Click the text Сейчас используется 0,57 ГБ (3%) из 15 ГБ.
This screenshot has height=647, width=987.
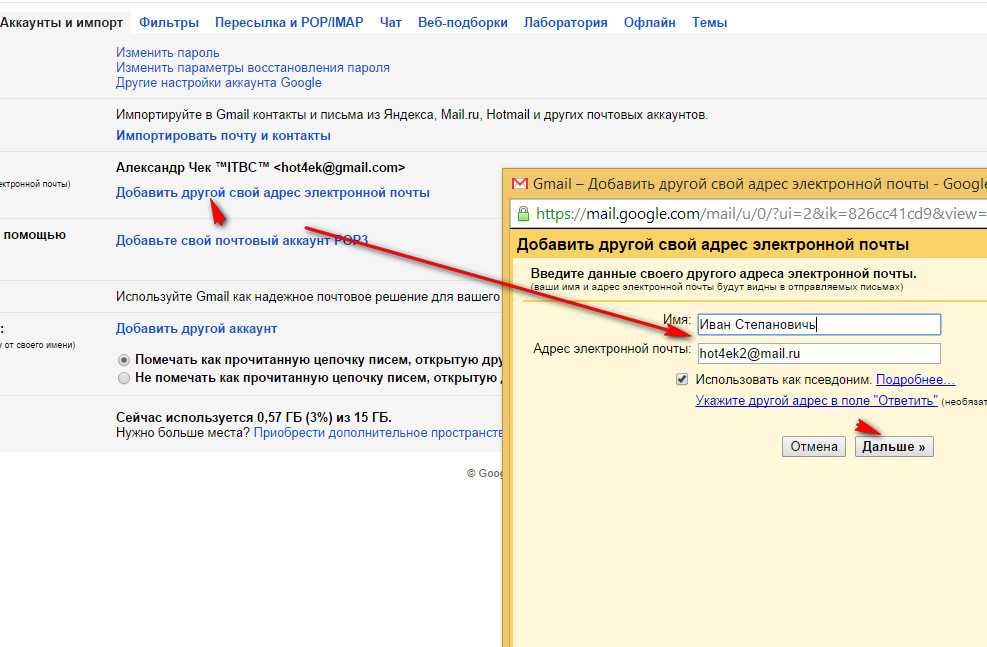pyautogui.click(x=254, y=418)
